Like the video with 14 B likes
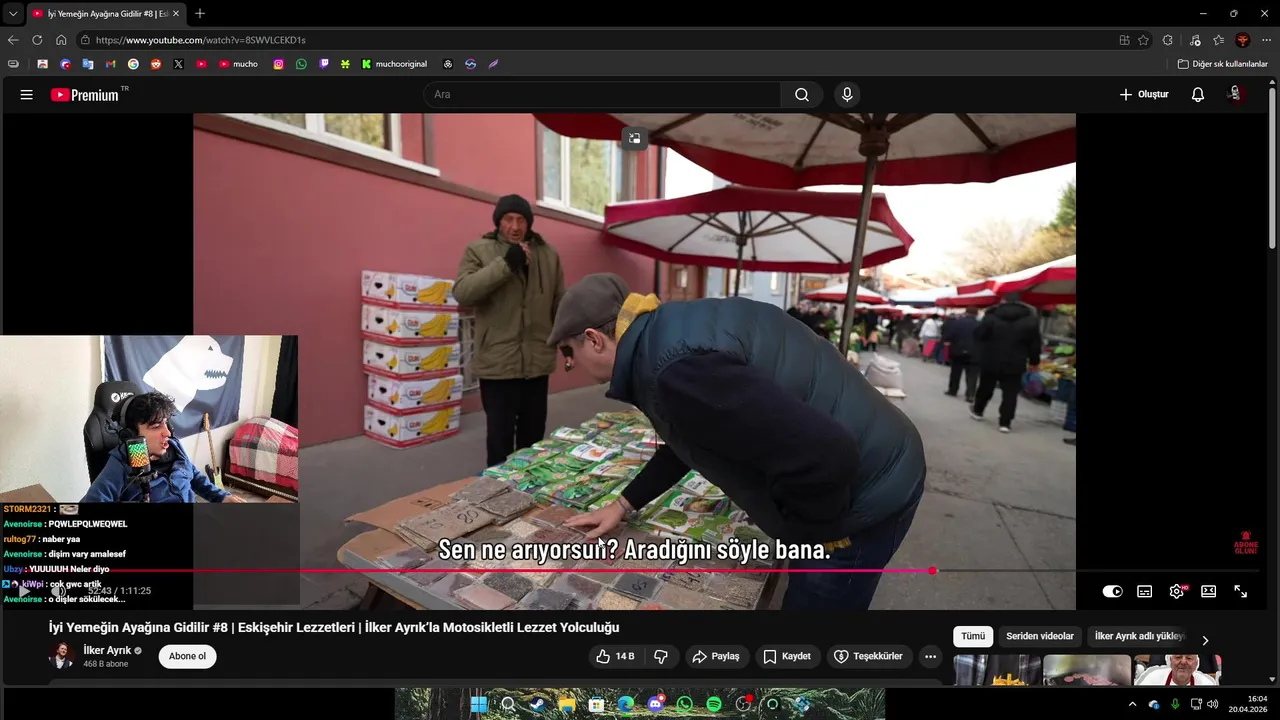This screenshot has height=720, width=1280. (x=615, y=656)
